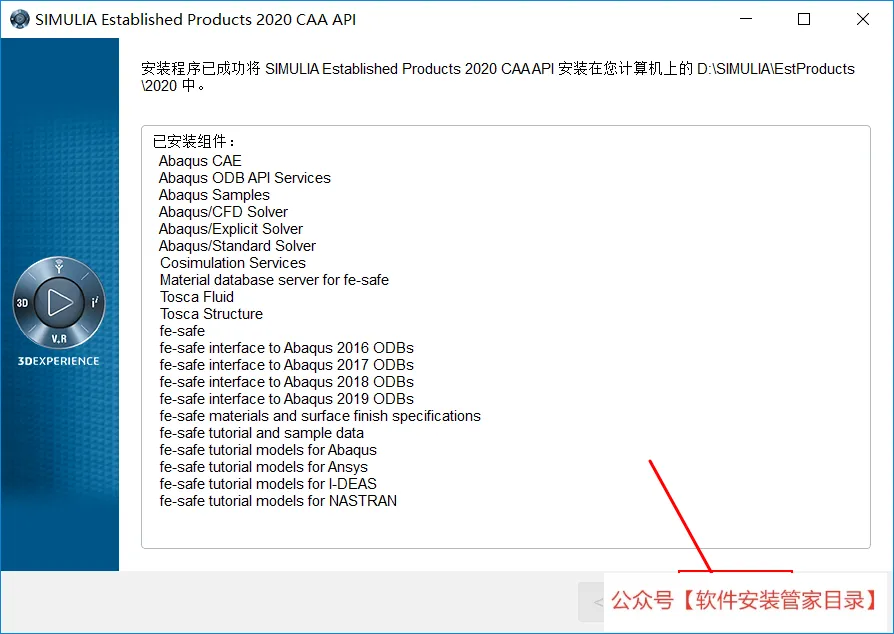The height and width of the screenshot is (634, 894).
Task: Click 'fe-safe tutorial and sample data'
Action: pos(262,433)
